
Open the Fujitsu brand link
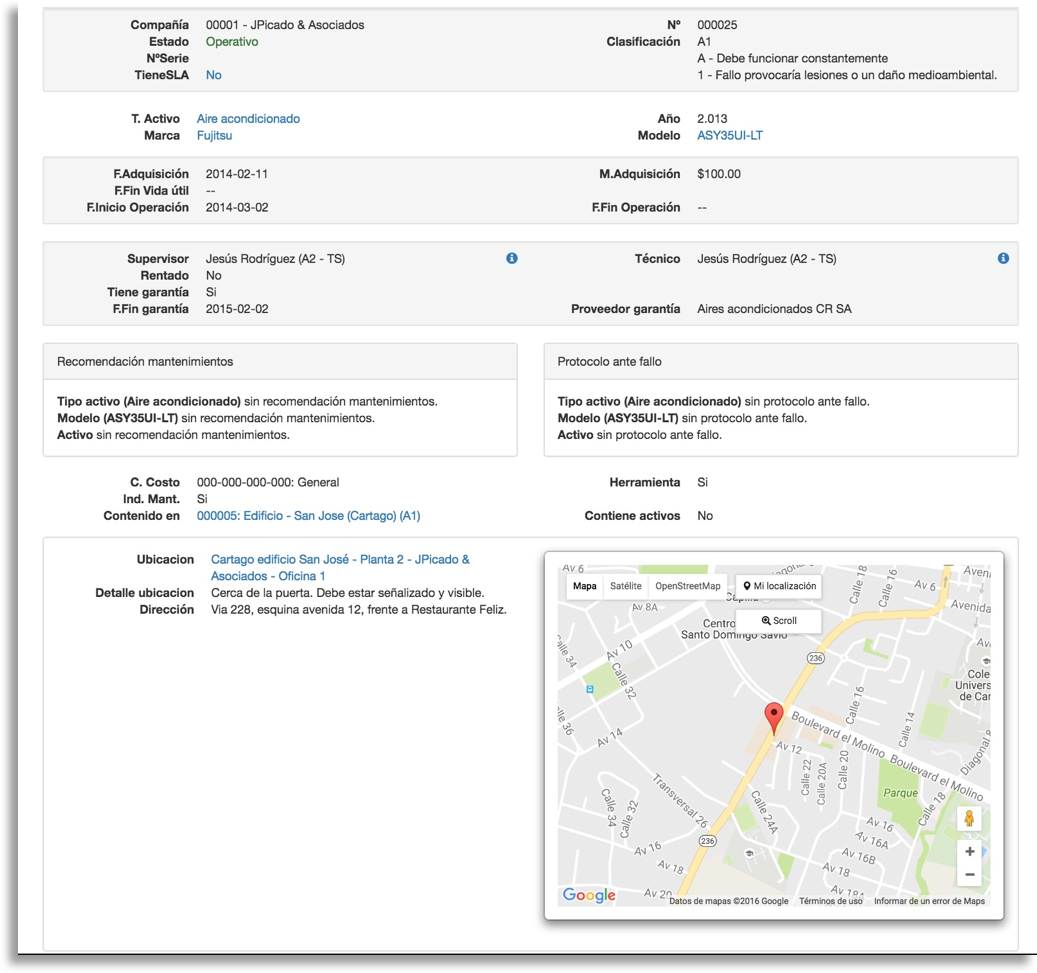click(x=214, y=135)
